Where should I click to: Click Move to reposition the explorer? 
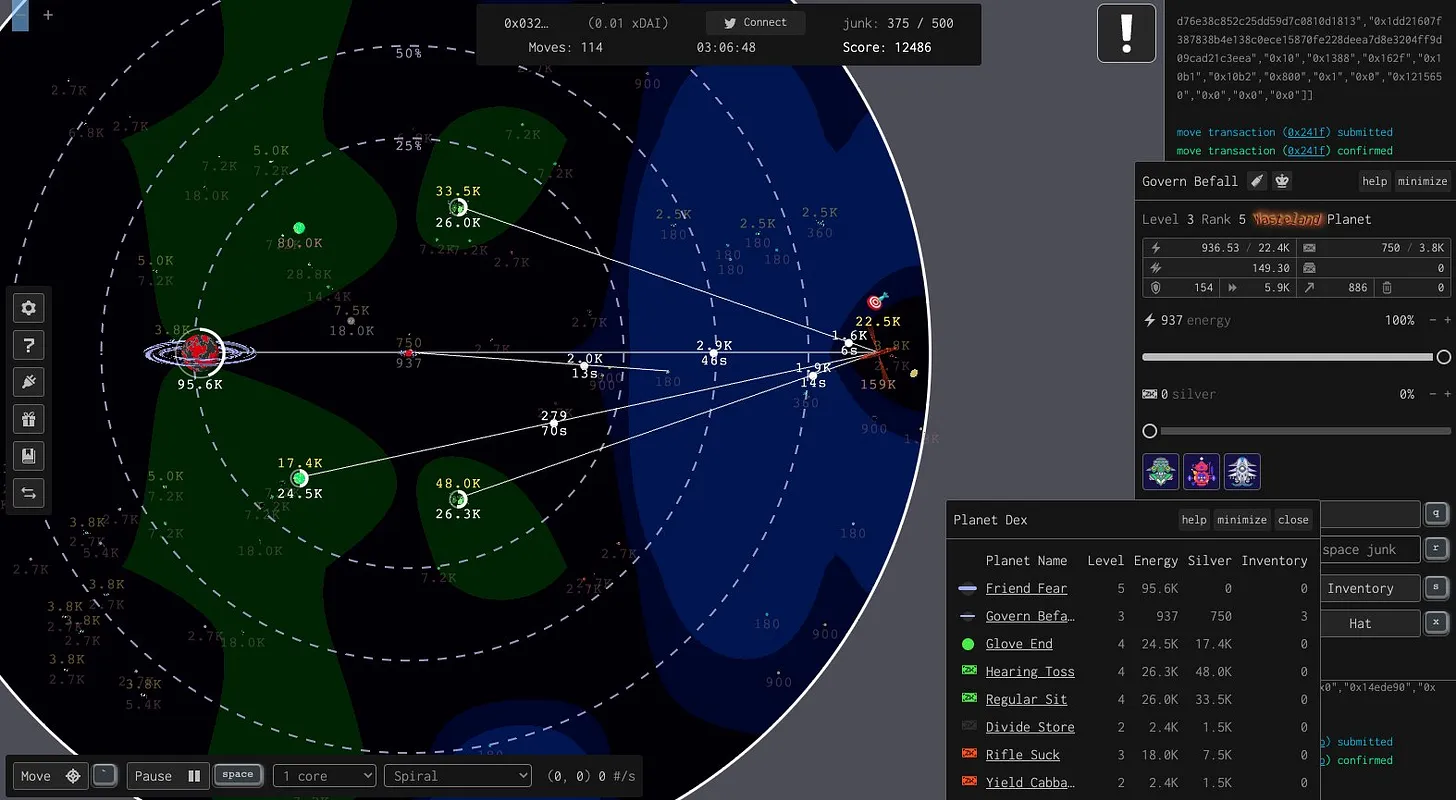tap(50, 776)
